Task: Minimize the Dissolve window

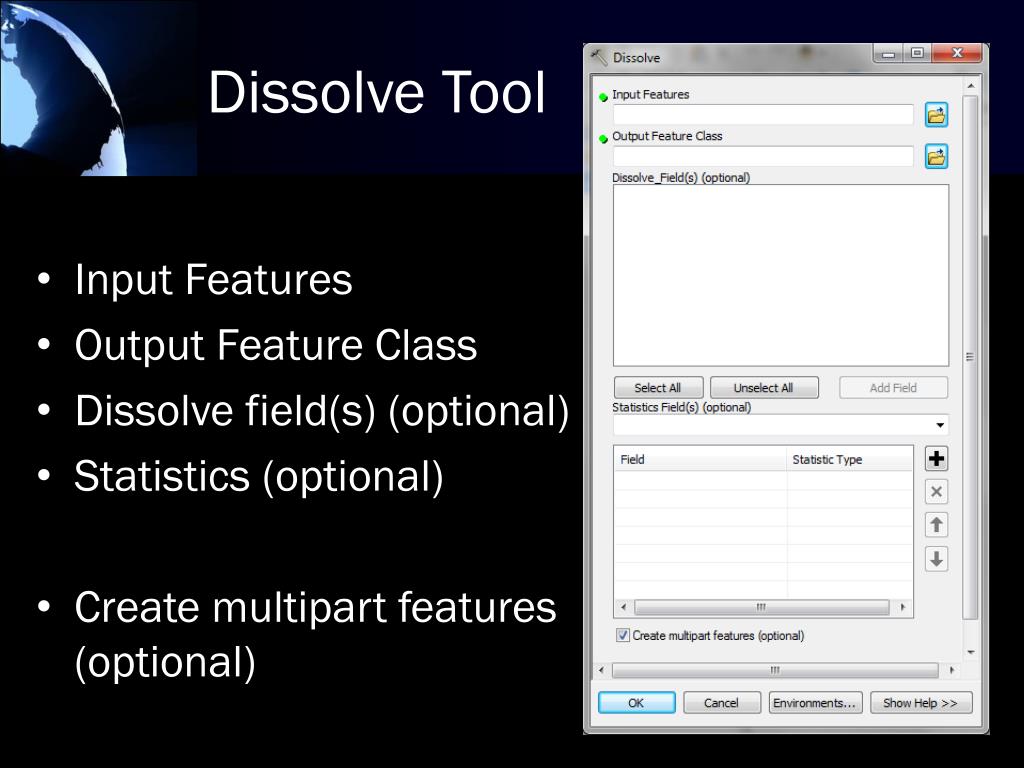Action: pos(888,54)
